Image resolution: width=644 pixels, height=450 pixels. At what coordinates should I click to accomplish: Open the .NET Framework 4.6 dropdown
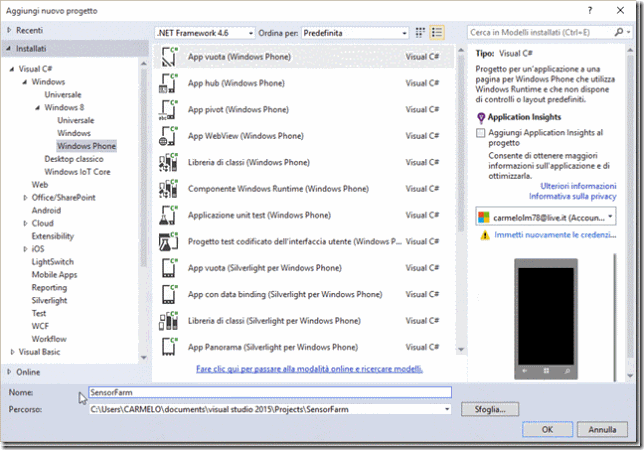[205, 33]
